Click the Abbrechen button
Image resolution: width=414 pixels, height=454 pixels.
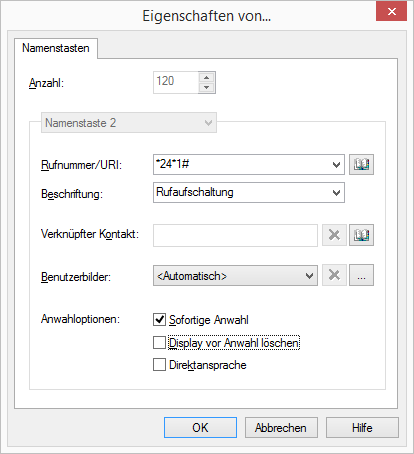coord(281,427)
